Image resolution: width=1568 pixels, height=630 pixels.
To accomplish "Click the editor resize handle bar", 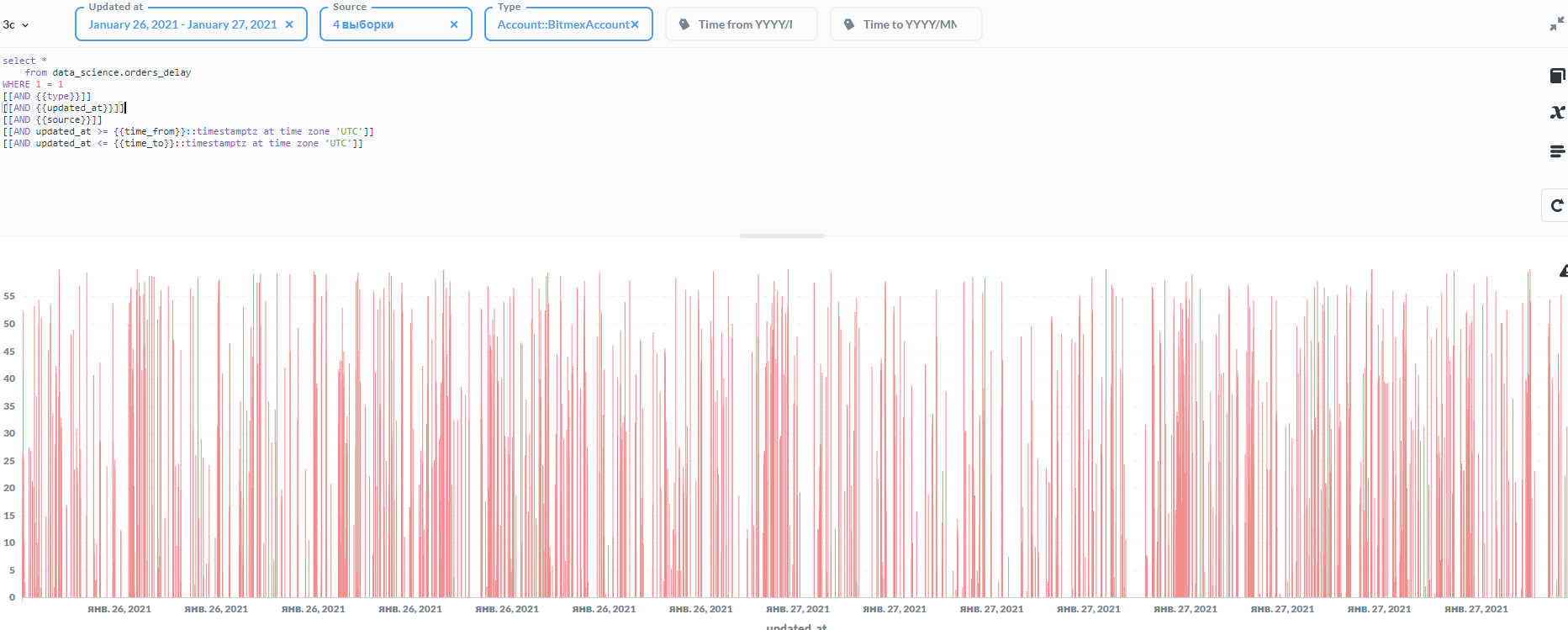I will (x=782, y=236).
